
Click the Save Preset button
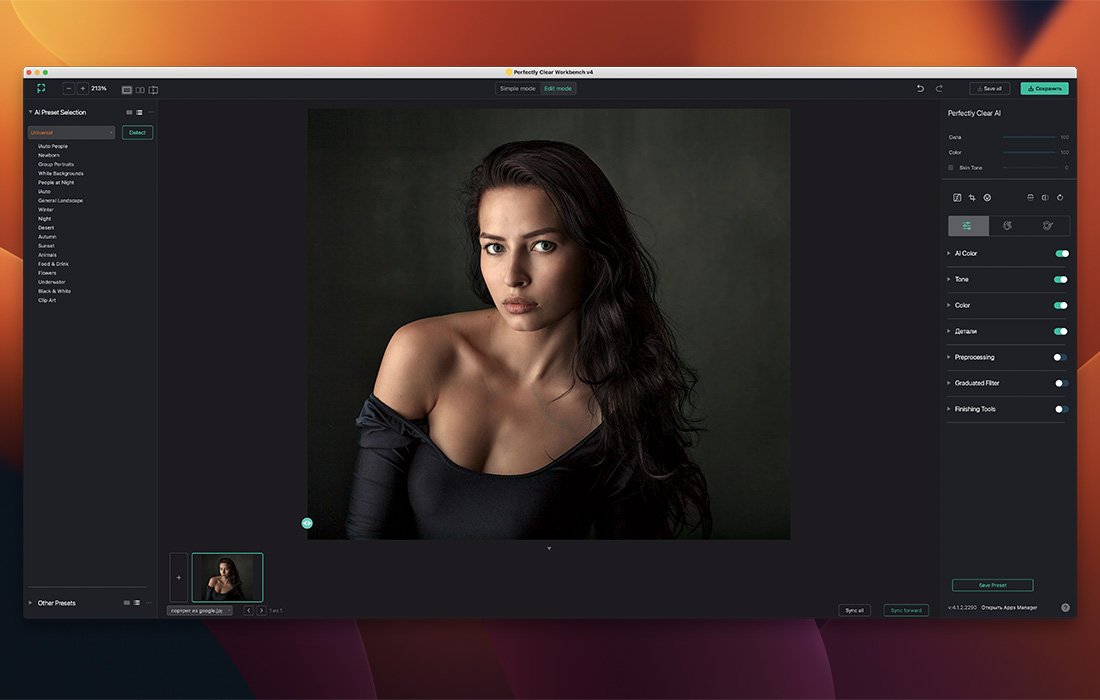click(992, 585)
